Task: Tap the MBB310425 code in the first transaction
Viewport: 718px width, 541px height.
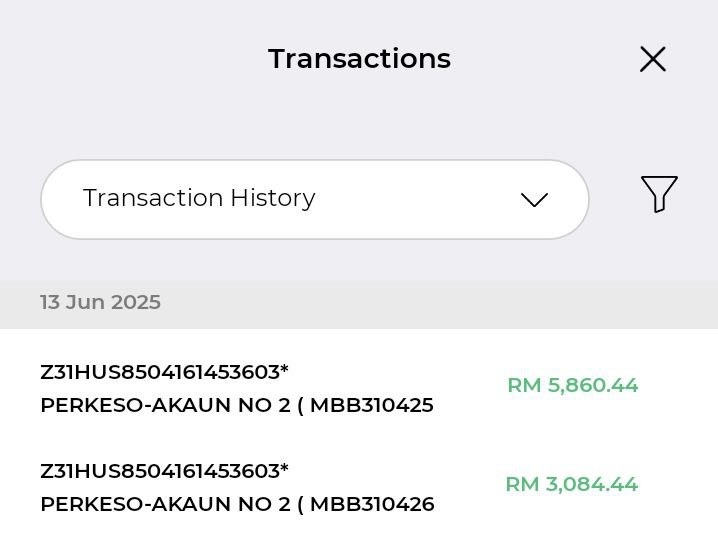Action: 372,406
